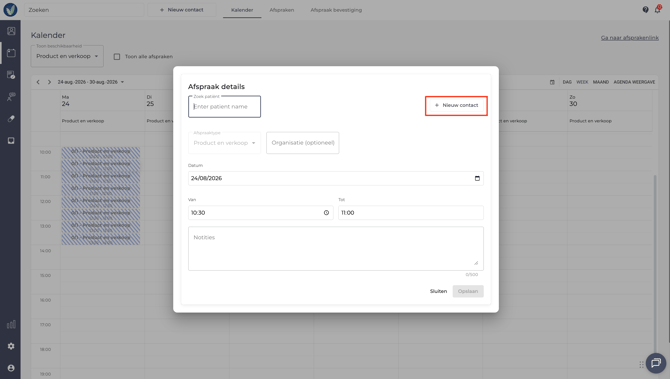This screenshot has width=670, height=379.
Task: Open settings gear in the sidebar
Action: pyautogui.click(x=11, y=346)
